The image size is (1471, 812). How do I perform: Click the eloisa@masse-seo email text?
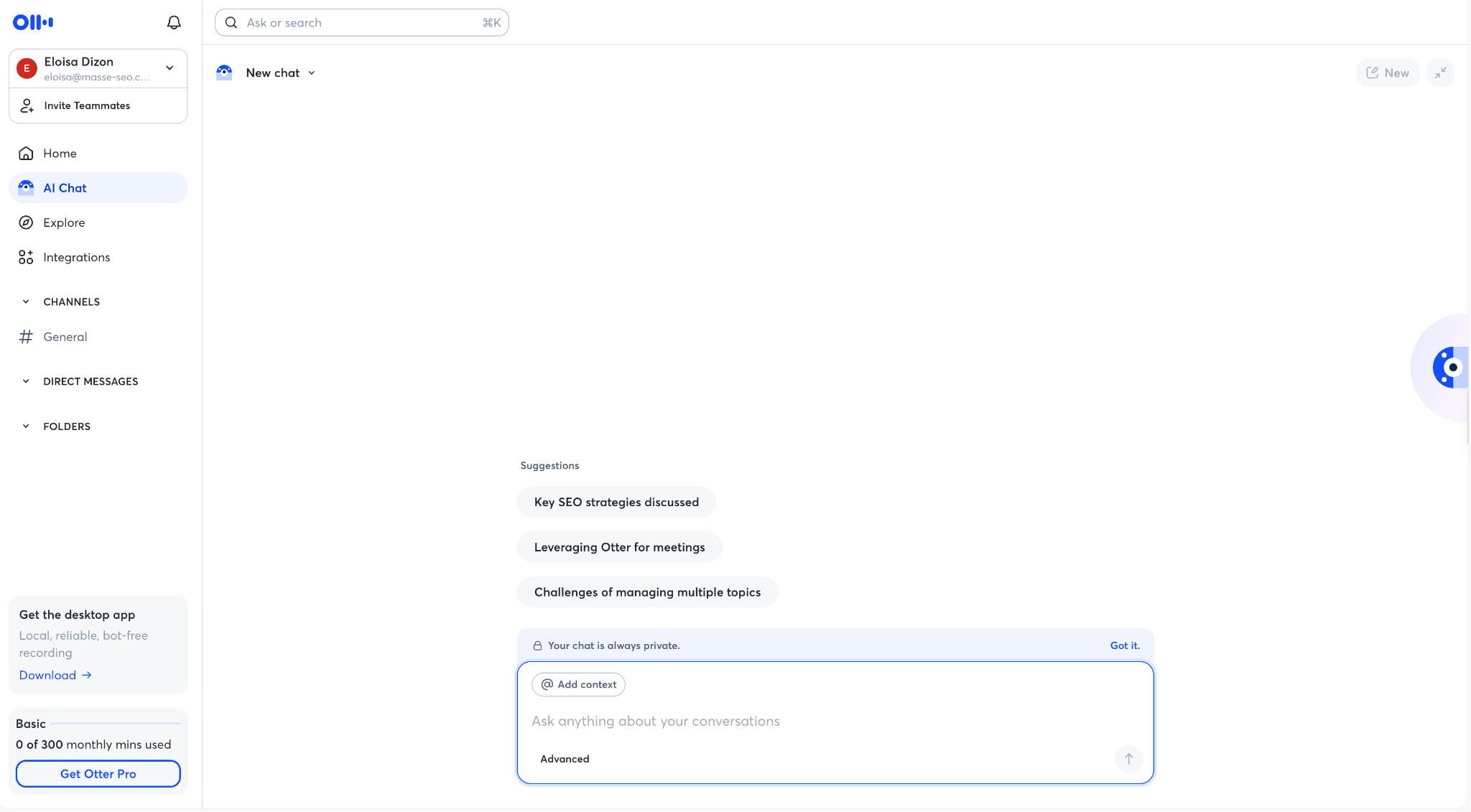click(97, 78)
